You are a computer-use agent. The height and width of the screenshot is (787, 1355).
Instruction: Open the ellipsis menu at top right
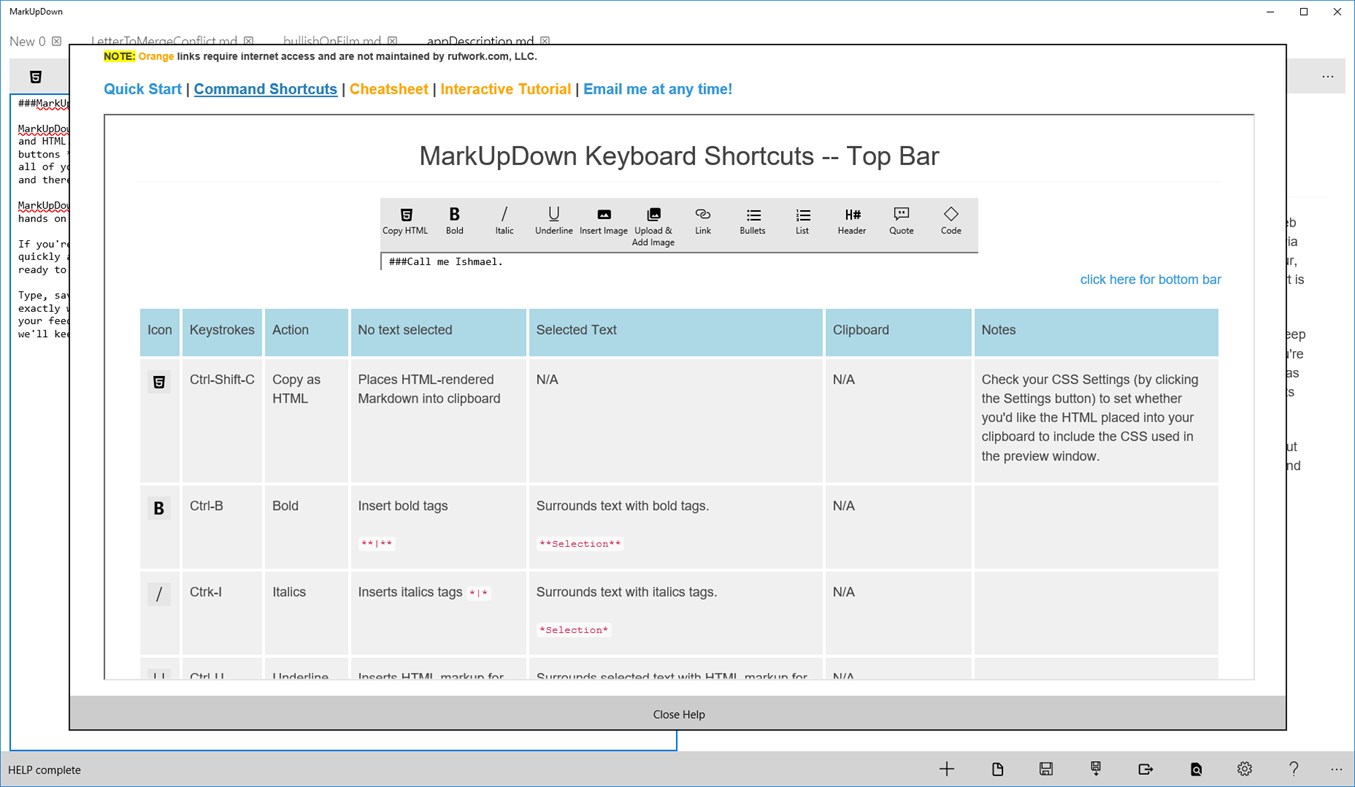1327,76
